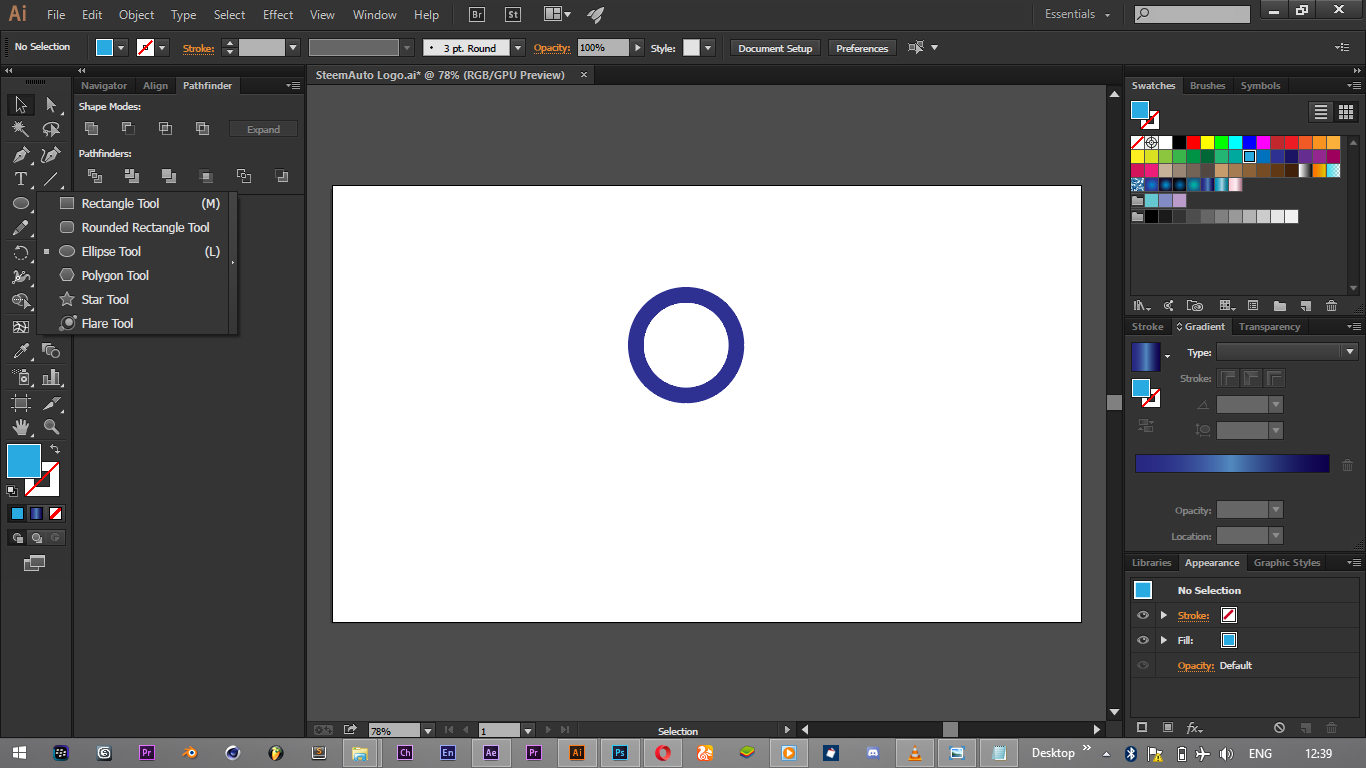Select the Direct Selection tool

click(51, 105)
